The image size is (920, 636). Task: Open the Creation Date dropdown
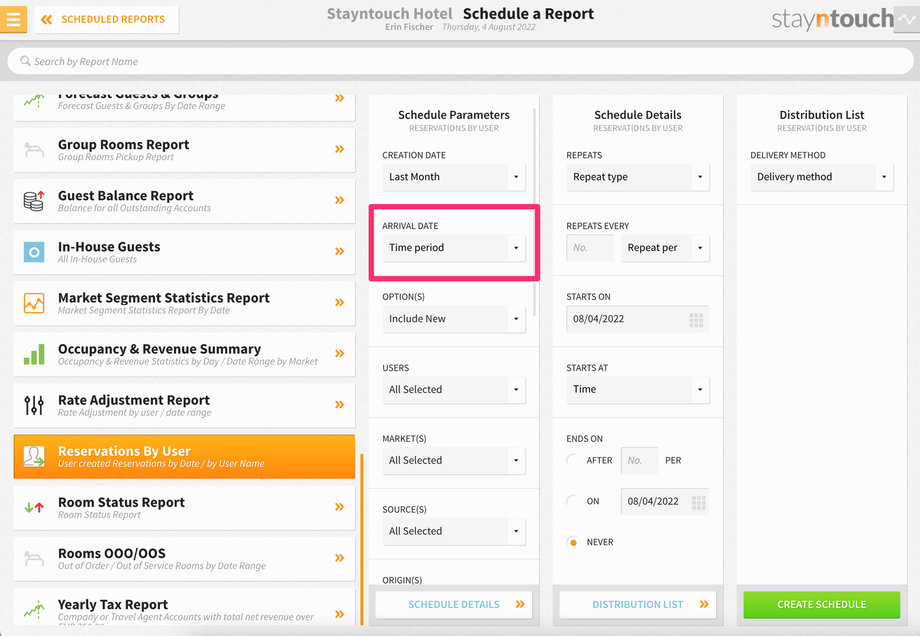[x=454, y=177]
